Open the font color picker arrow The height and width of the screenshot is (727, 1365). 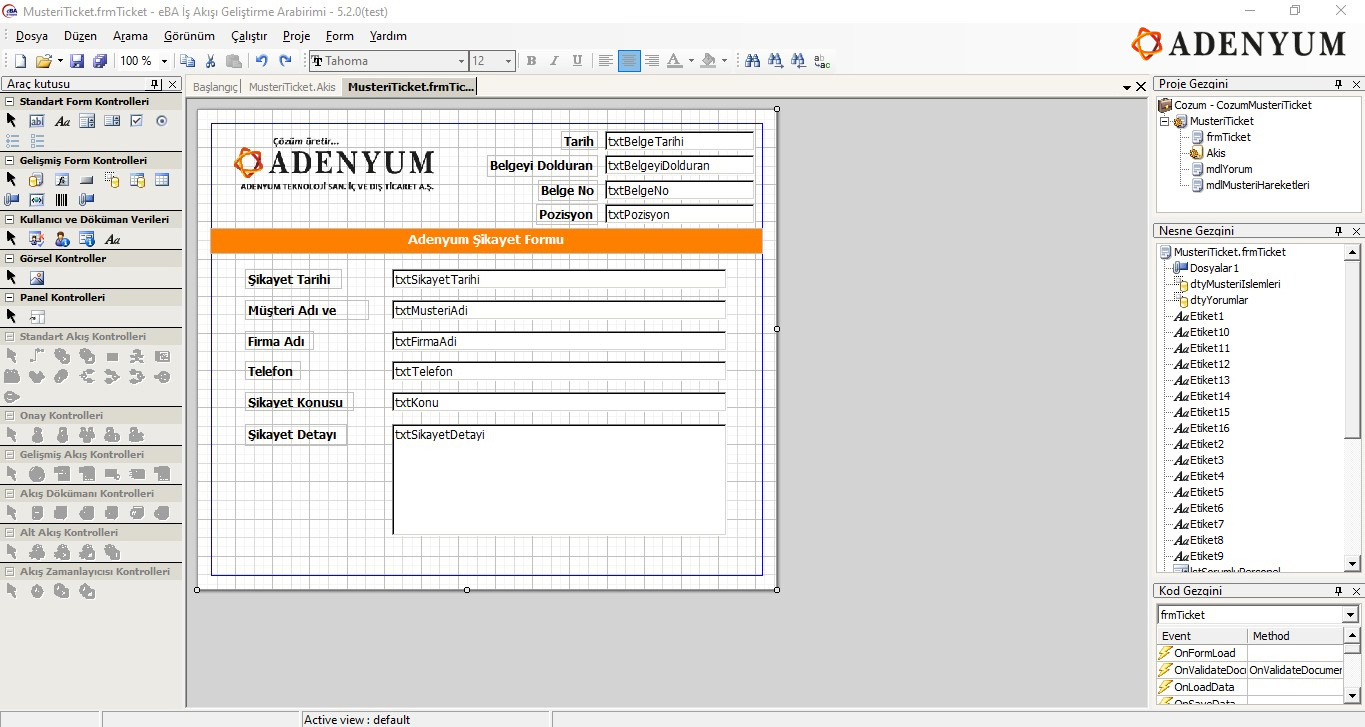pyautogui.click(x=691, y=61)
